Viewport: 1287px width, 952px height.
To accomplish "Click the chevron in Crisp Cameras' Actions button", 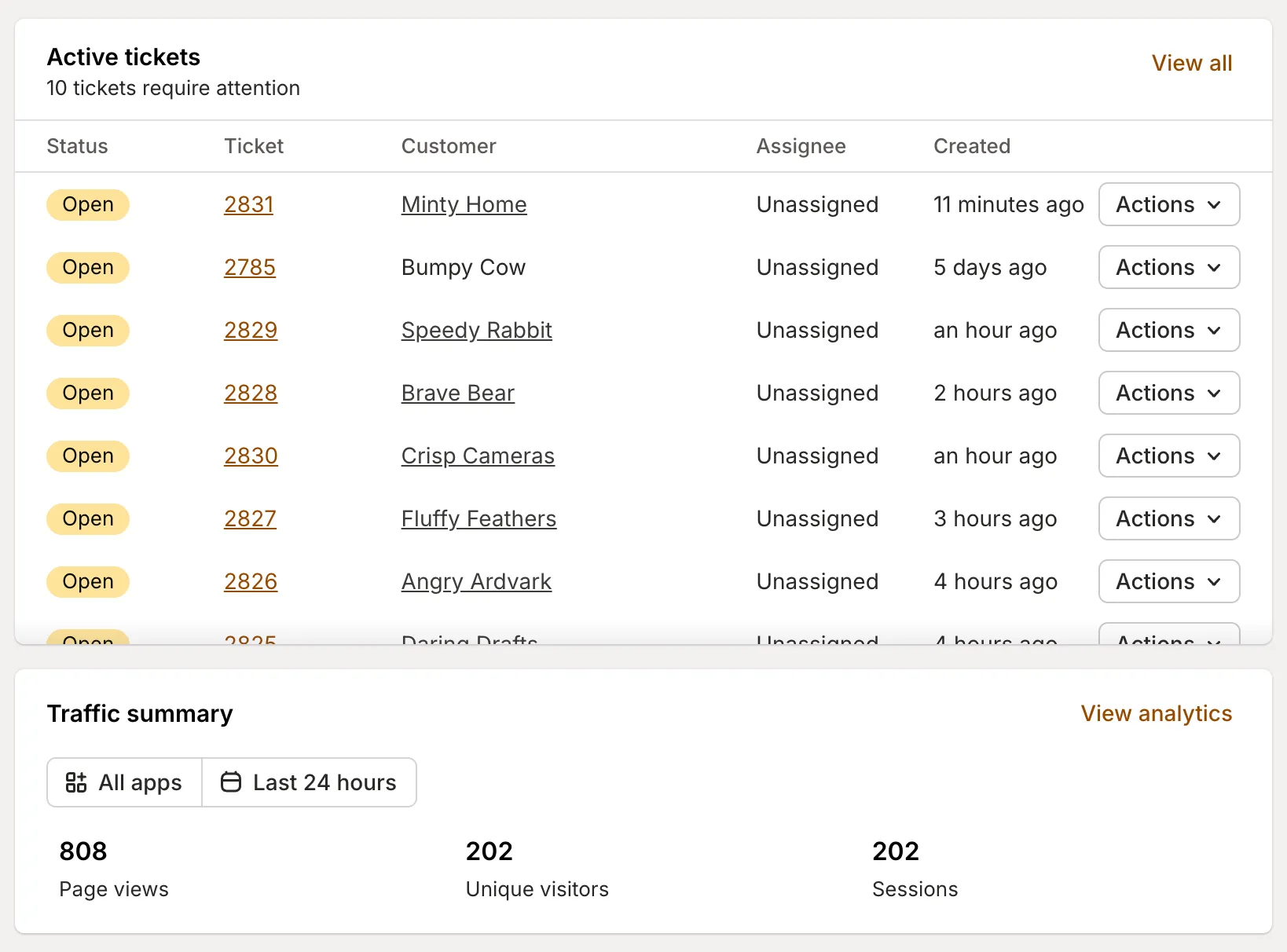I will tap(1214, 456).
